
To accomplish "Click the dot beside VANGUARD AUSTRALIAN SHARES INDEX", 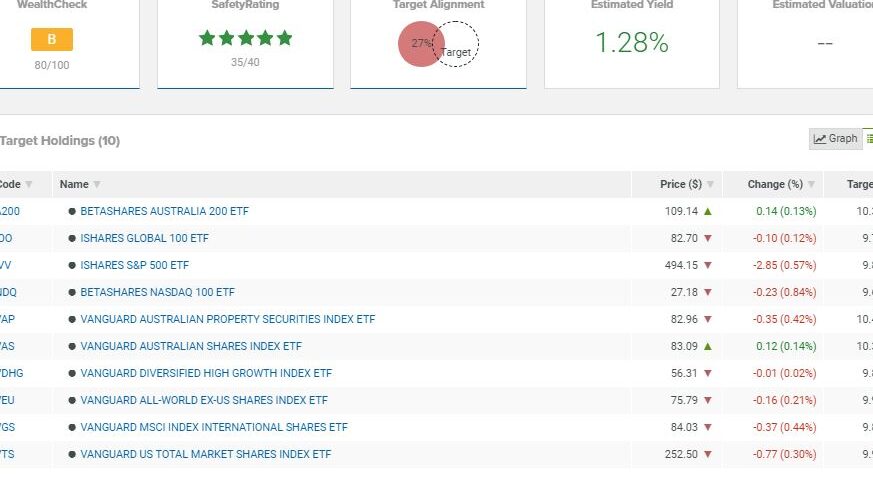I will click(72, 346).
